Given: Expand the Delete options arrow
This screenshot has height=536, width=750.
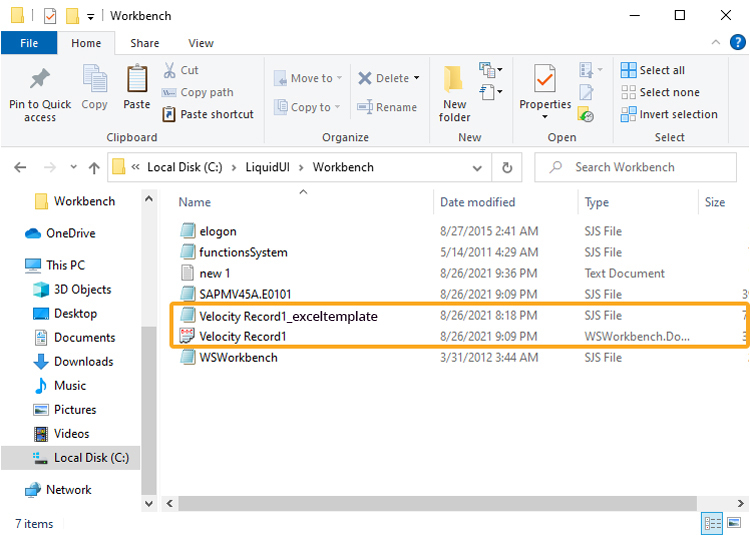Looking at the screenshot, I should 417,78.
